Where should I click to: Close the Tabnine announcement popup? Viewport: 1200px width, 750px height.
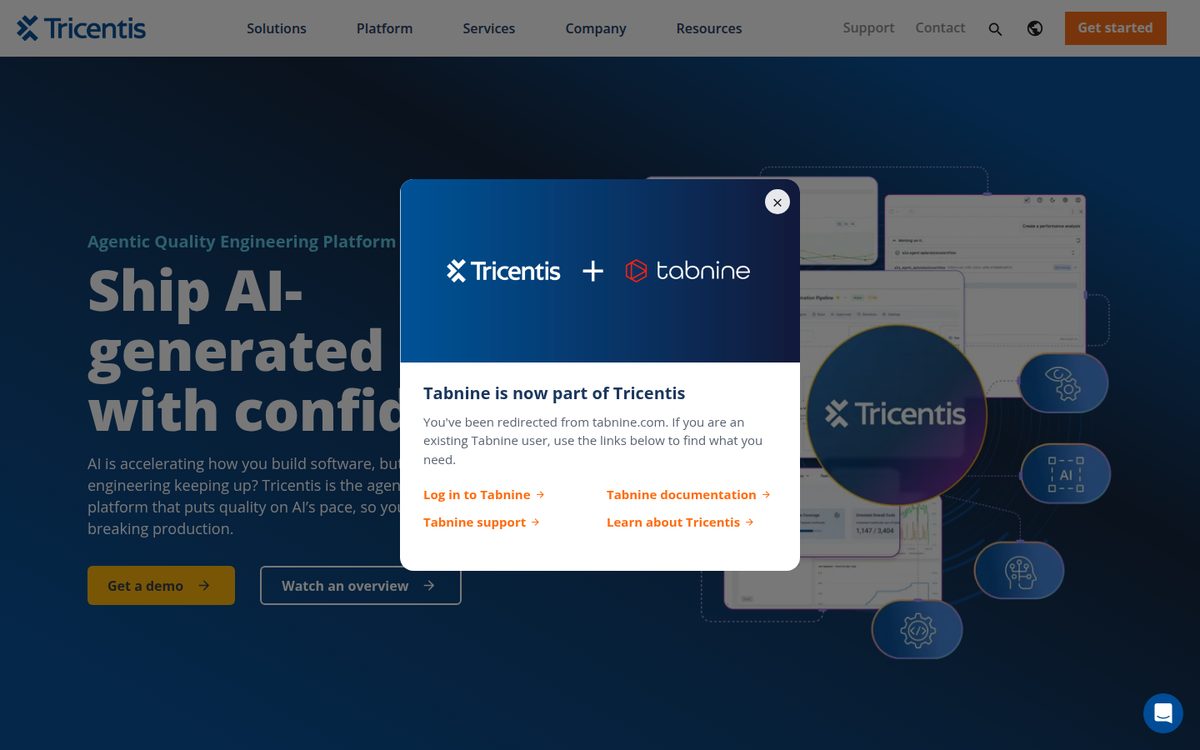click(777, 202)
